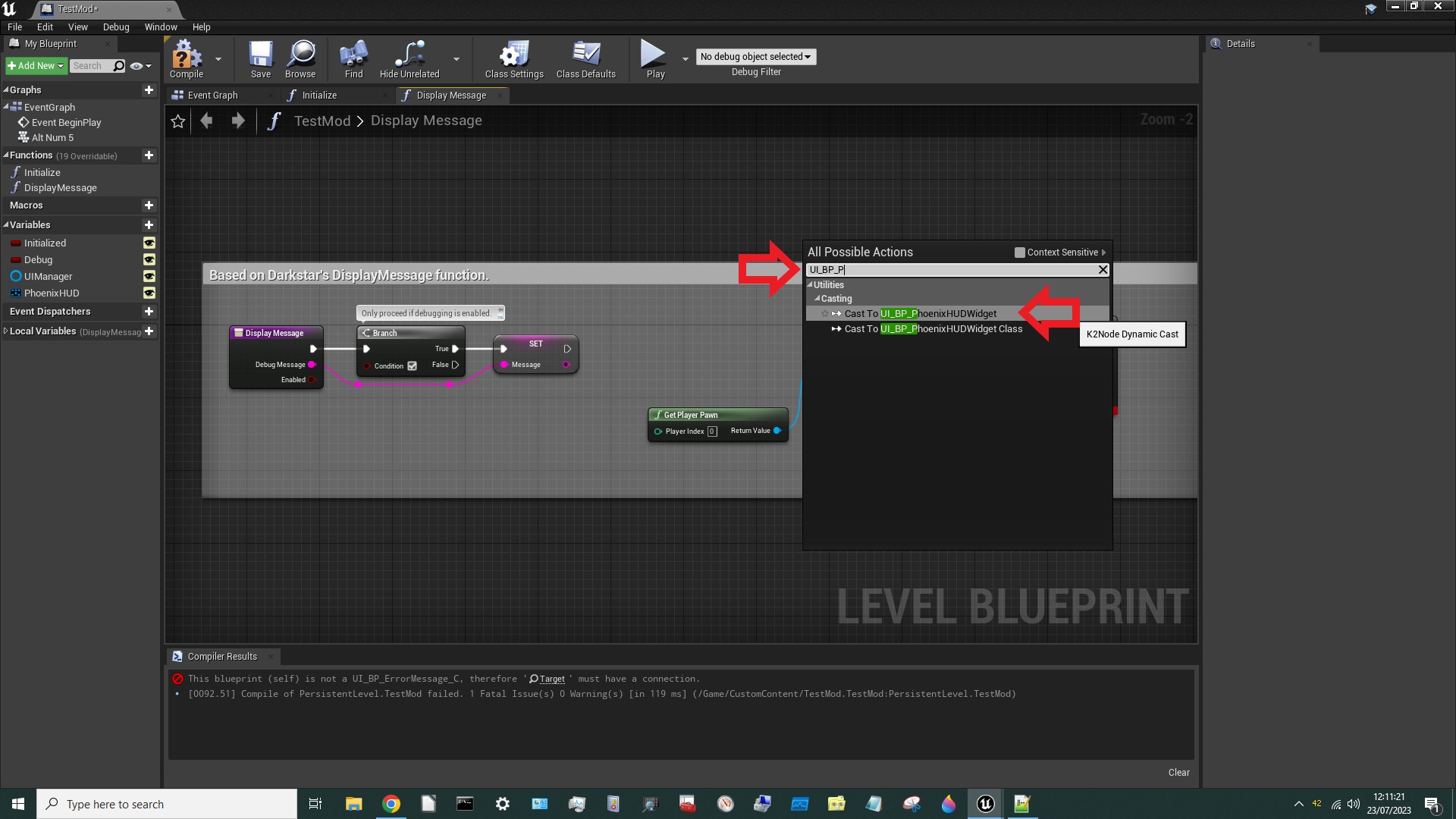Open the Debug menu

116,27
